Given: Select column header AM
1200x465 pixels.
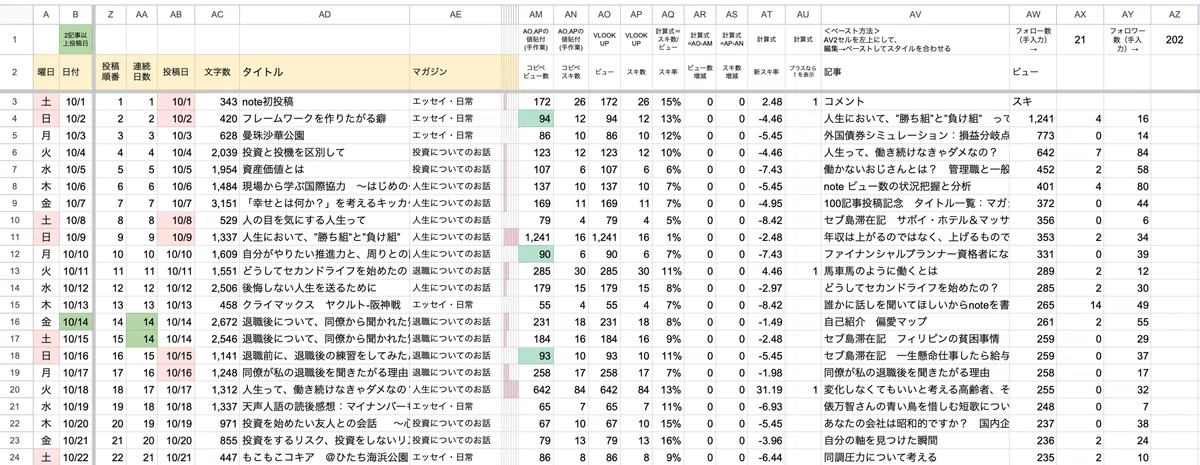Looking at the screenshot, I should tap(537, 15).
